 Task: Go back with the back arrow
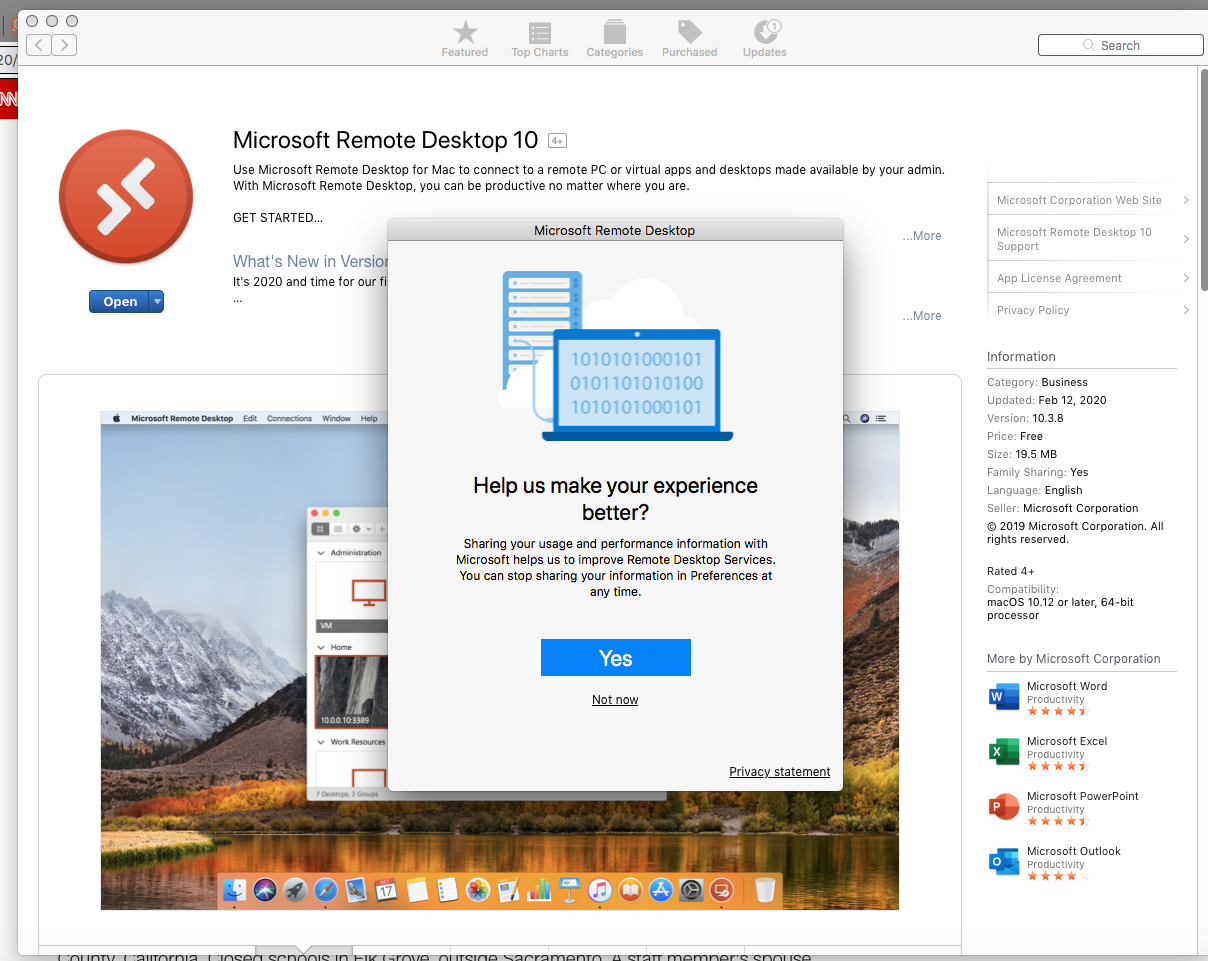pos(39,44)
